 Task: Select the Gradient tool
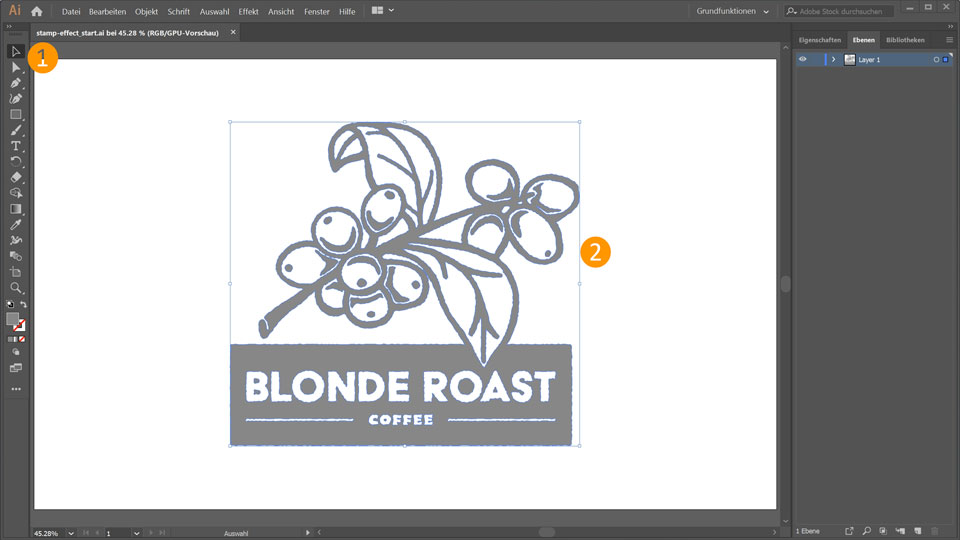[16, 209]
